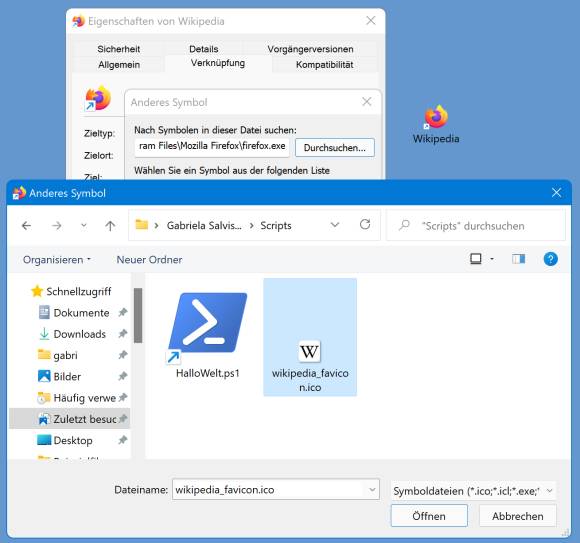Image resolution: width=580 pixels, height=543 pixels.
Task: Toggle the preview pane icon
Action: (x=518, y=259)
